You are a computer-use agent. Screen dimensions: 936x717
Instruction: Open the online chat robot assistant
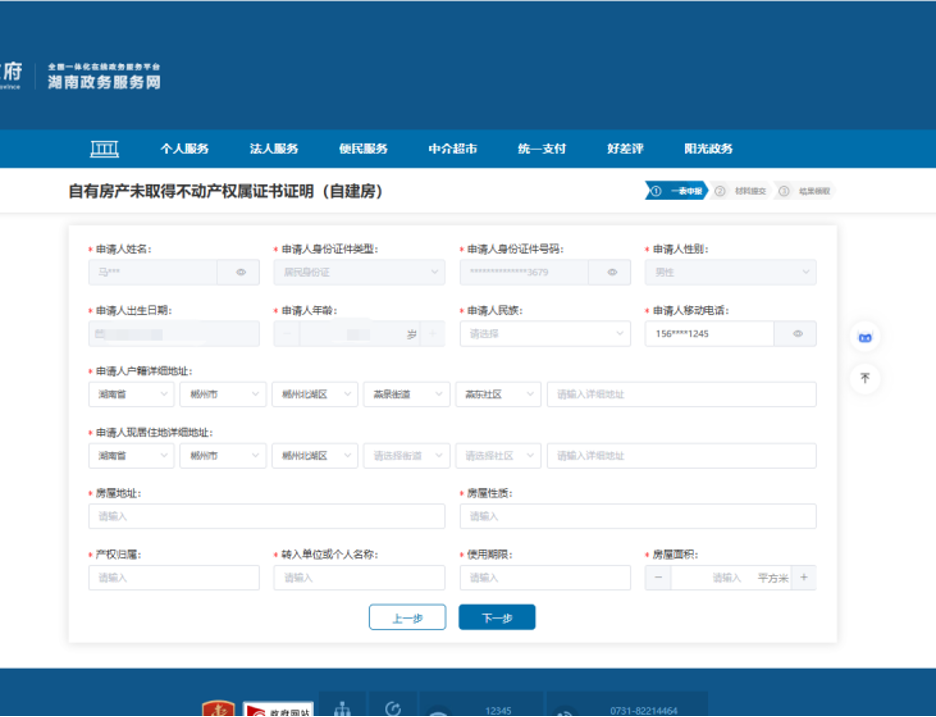[x=864, y=337]
